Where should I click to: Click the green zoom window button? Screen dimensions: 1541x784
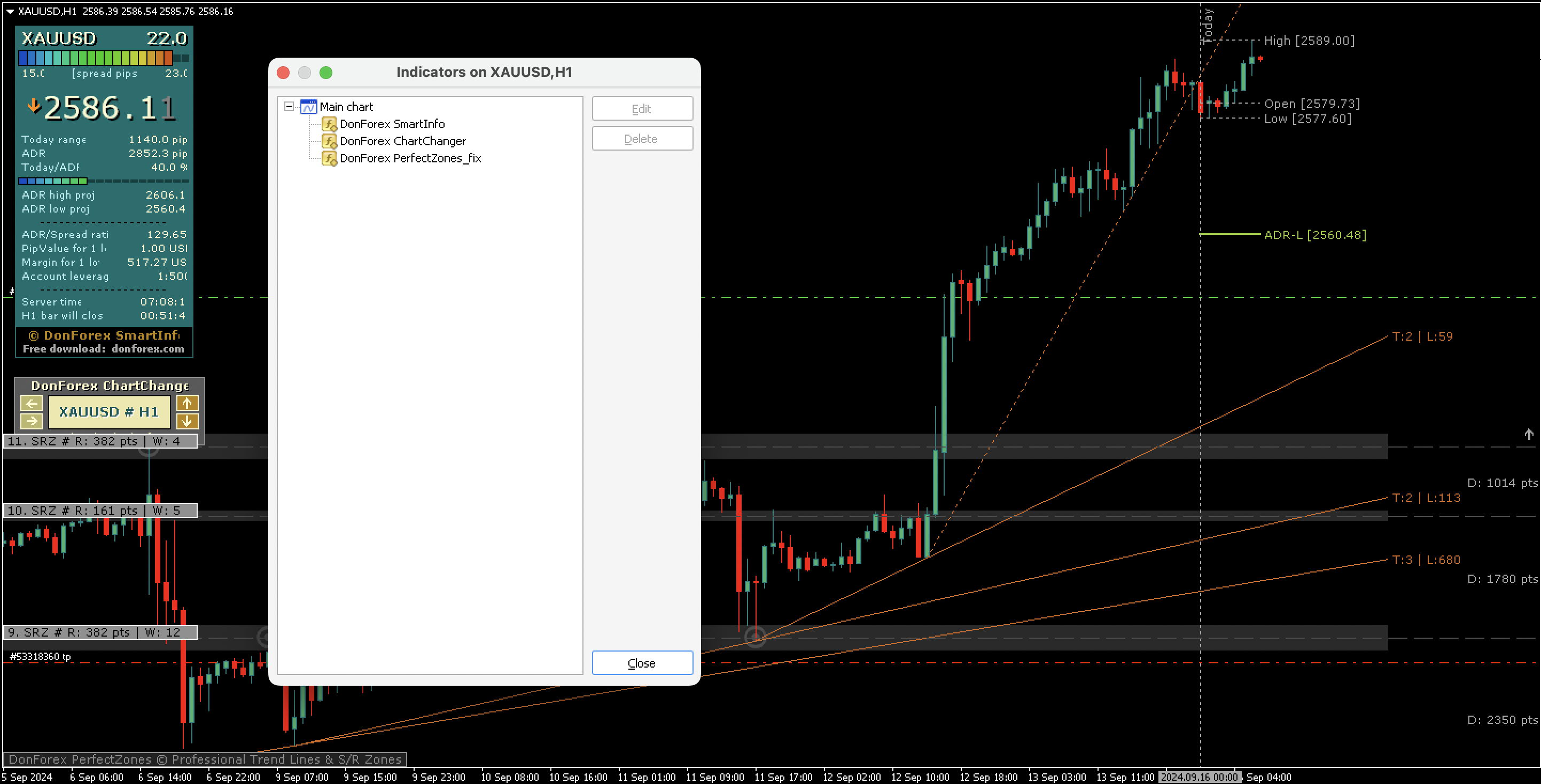(326, 72)
